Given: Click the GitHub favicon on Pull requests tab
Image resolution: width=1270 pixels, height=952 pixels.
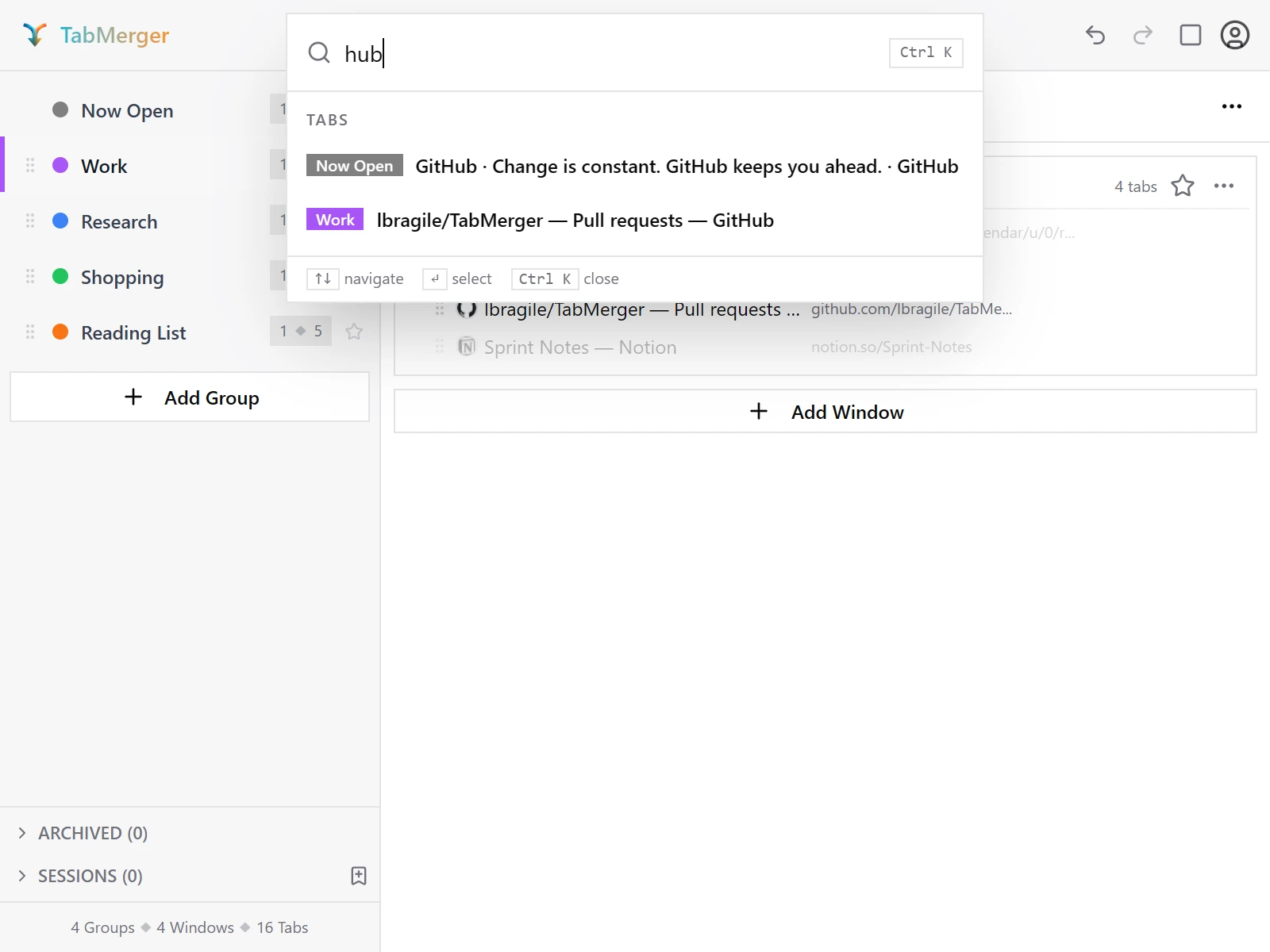Looking at the screenshot, I should (x=467, y=309).
